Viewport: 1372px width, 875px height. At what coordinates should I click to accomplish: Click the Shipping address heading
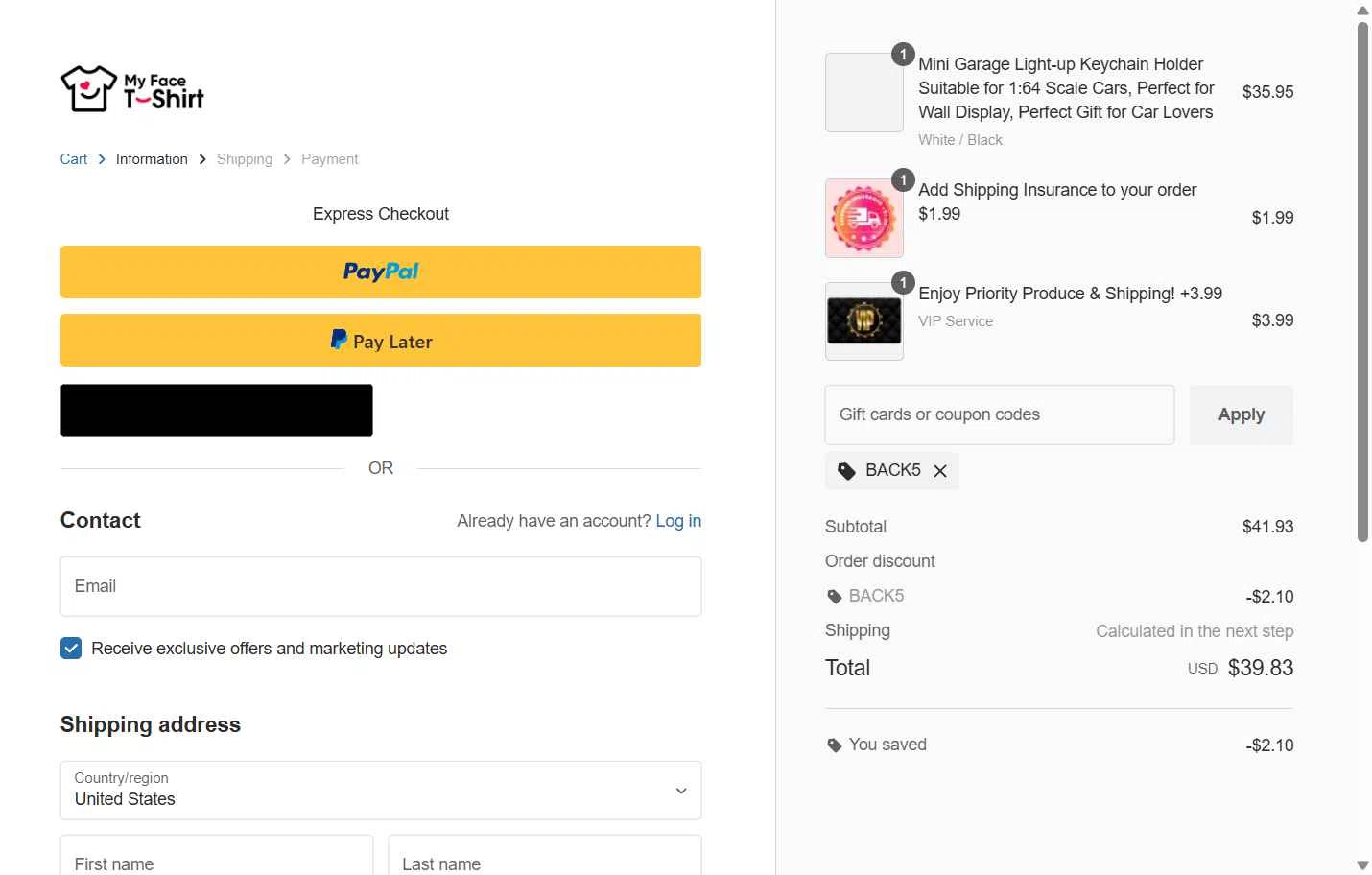pyautogui.click(x=151, y=725)
